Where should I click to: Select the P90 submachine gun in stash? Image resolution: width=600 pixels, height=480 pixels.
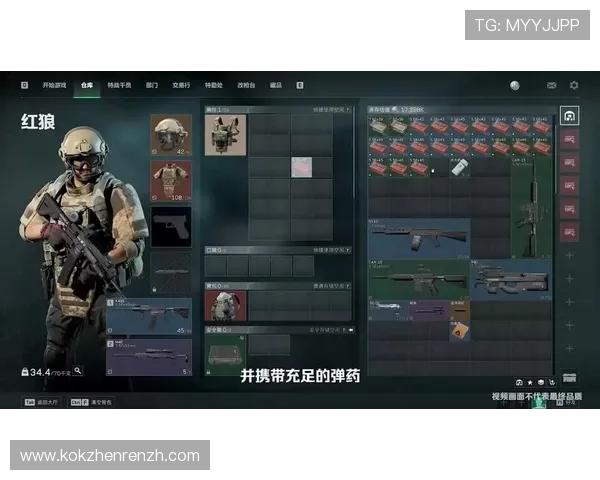click(511, 279)
